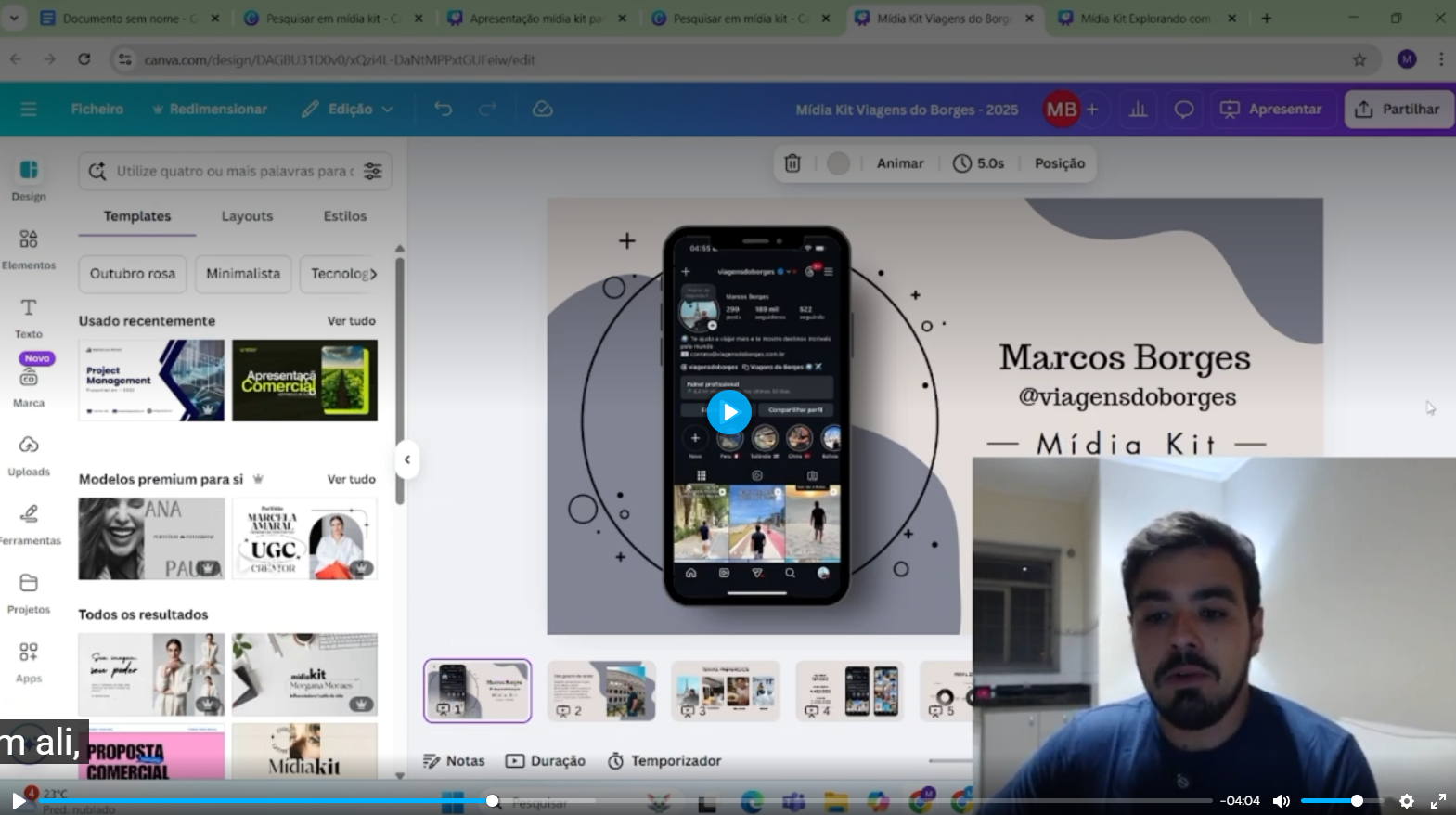This screenshot has height=815, width=1456.
Task: Click Ver tudo beside Modelos premium para si
Action: click(x=352, y=480)
